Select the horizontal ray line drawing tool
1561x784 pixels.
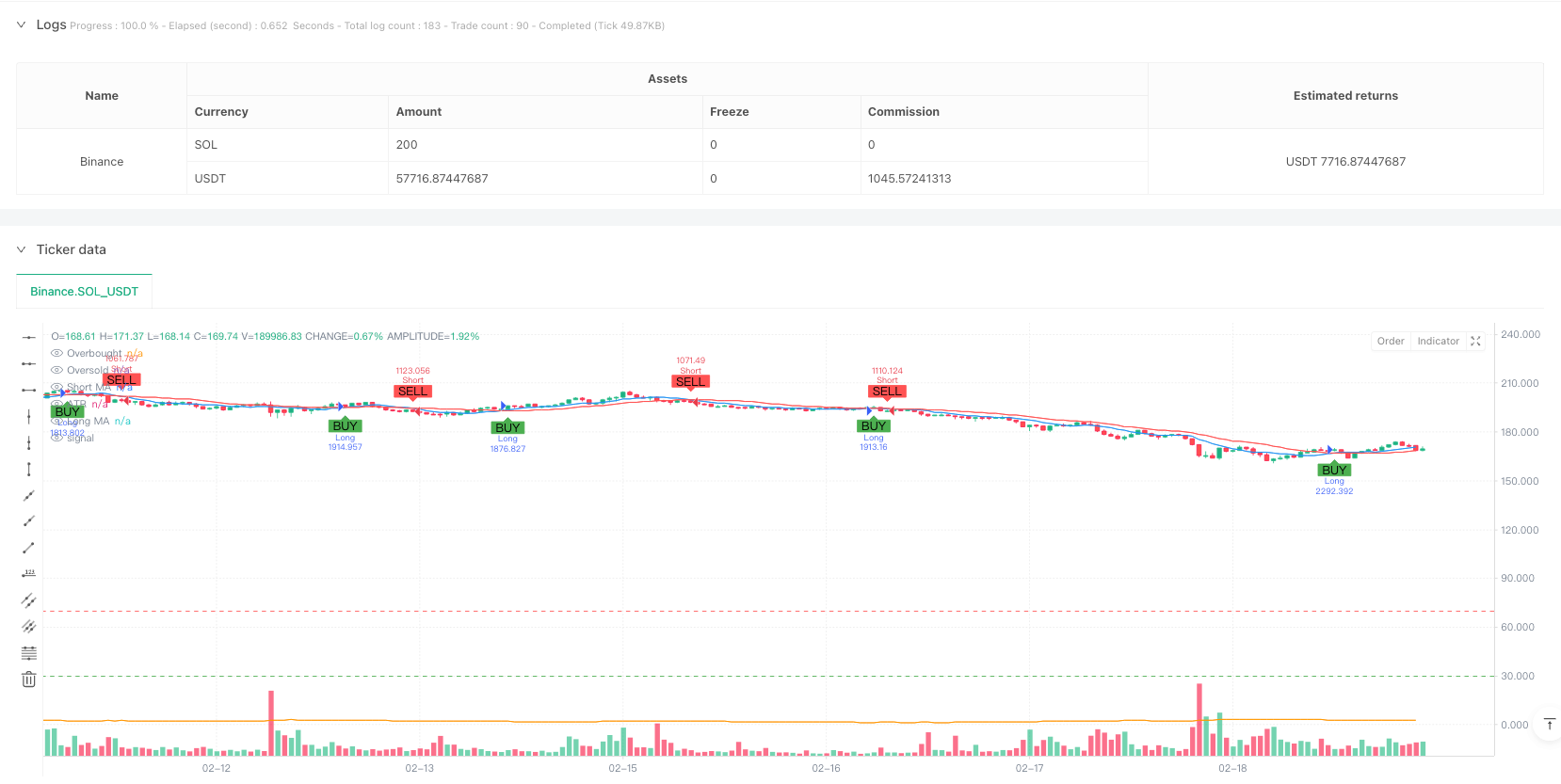[x=29, y=363]
